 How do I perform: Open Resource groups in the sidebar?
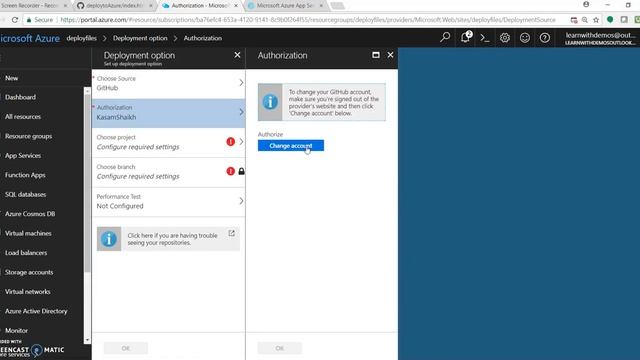point(29,136)
